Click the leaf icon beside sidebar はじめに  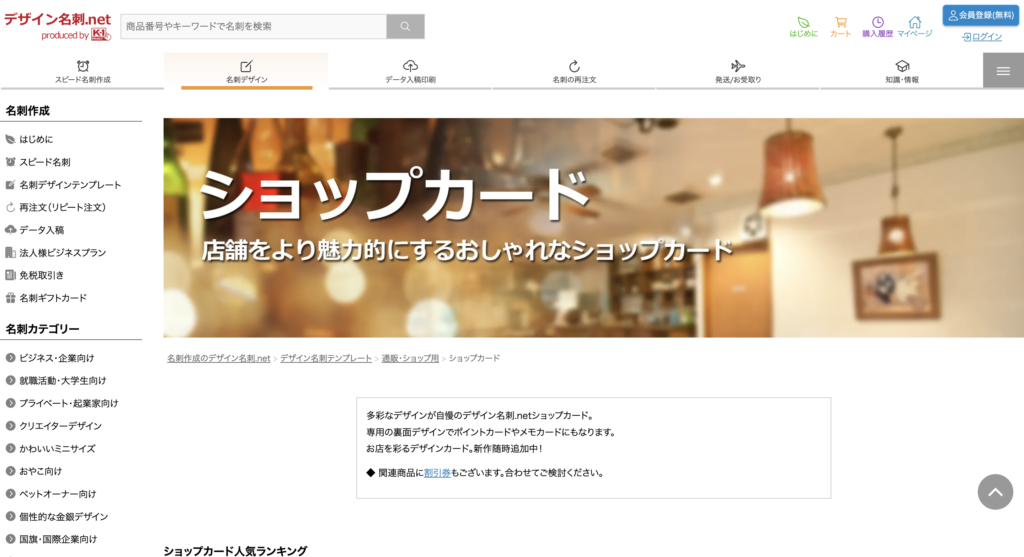tap(10, 139)
